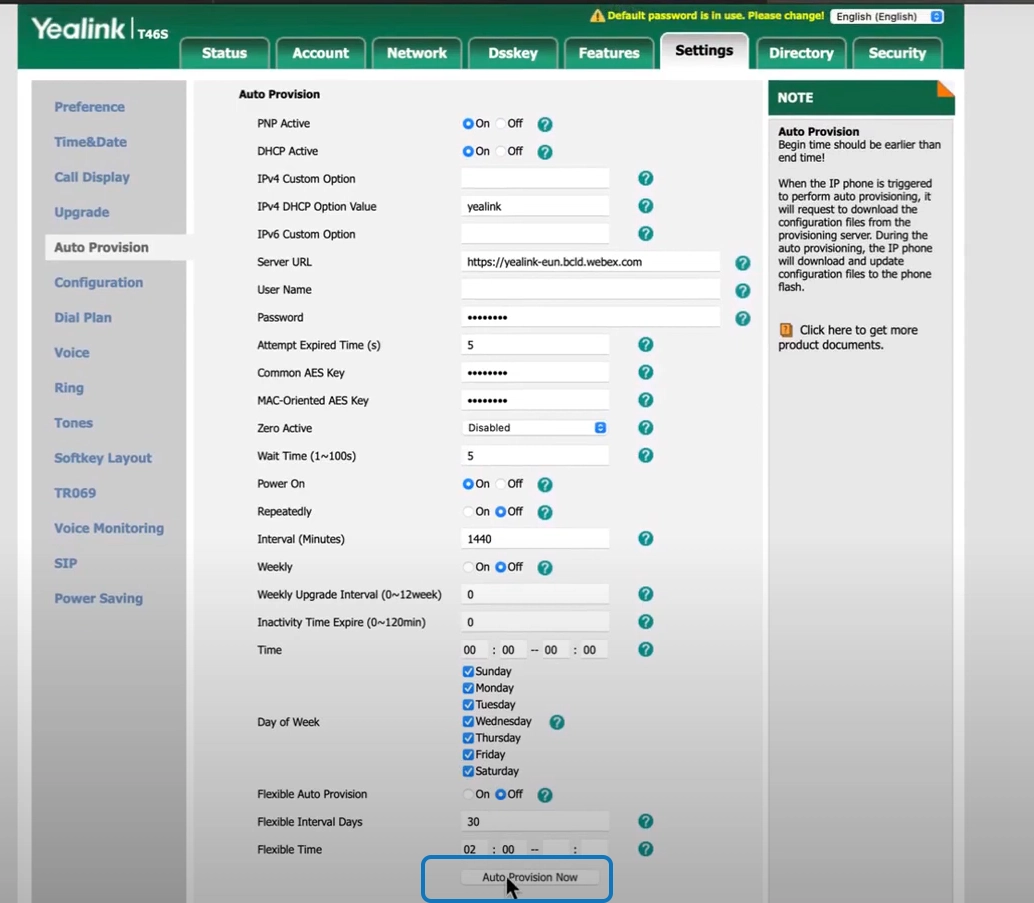The image size is (1034, 903).
Task: Go to Configuration in the sidebar
Action: [x=98, y=282]
